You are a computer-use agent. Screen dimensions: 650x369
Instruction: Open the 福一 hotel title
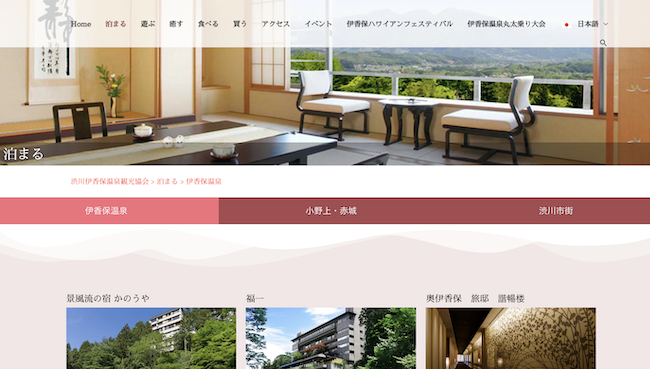click(x=255, y=298)
